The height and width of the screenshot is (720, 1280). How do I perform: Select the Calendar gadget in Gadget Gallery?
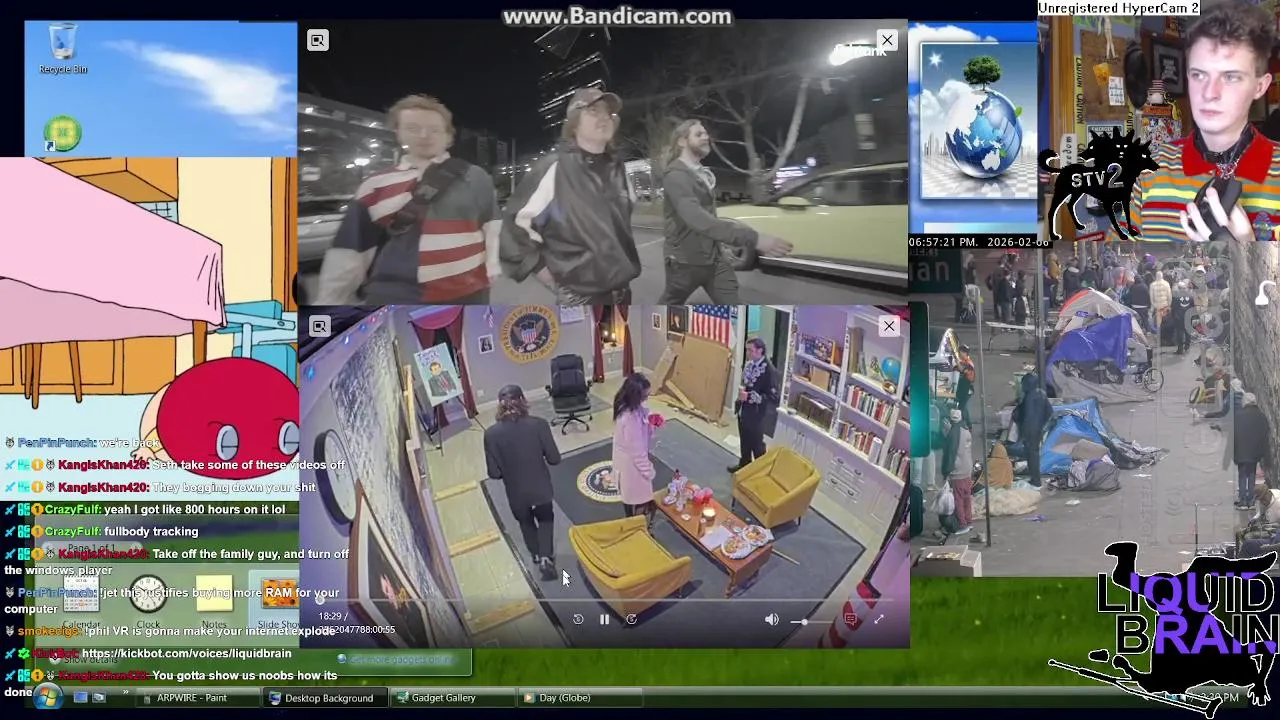[x=82, y=602]
